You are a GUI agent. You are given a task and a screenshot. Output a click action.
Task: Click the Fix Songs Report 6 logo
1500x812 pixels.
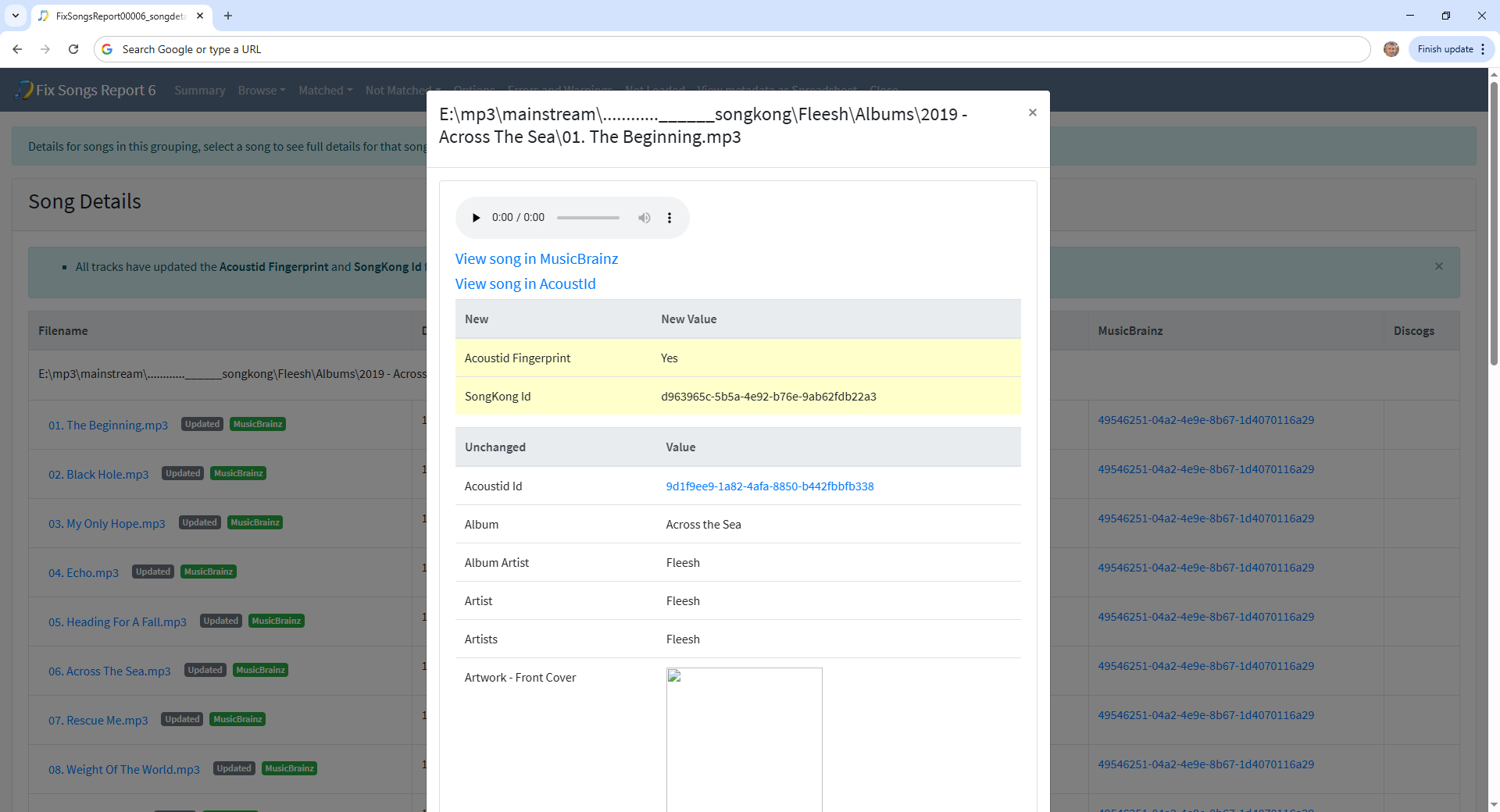click(86, 91)
